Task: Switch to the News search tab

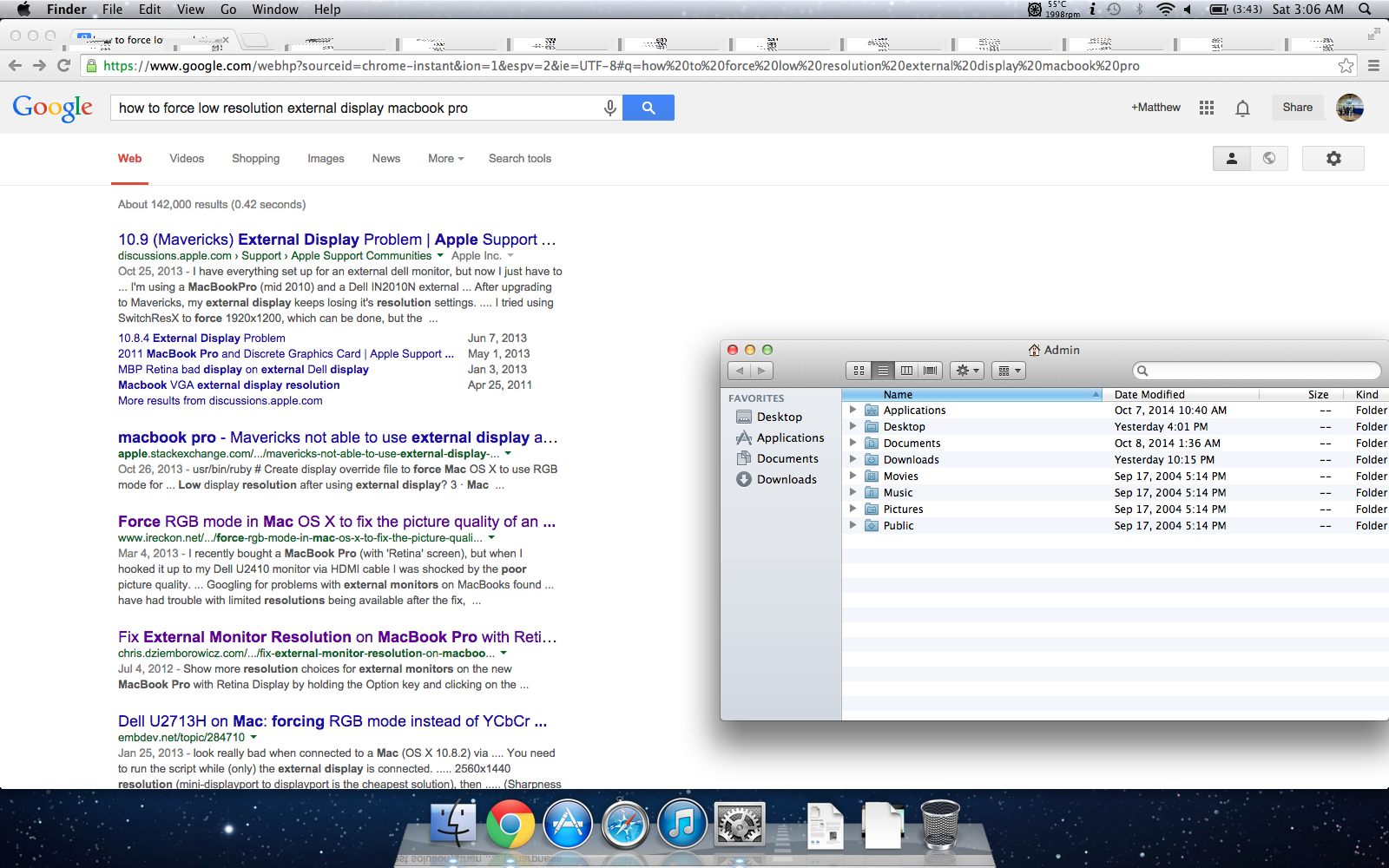Action: [x=386, y=159]
